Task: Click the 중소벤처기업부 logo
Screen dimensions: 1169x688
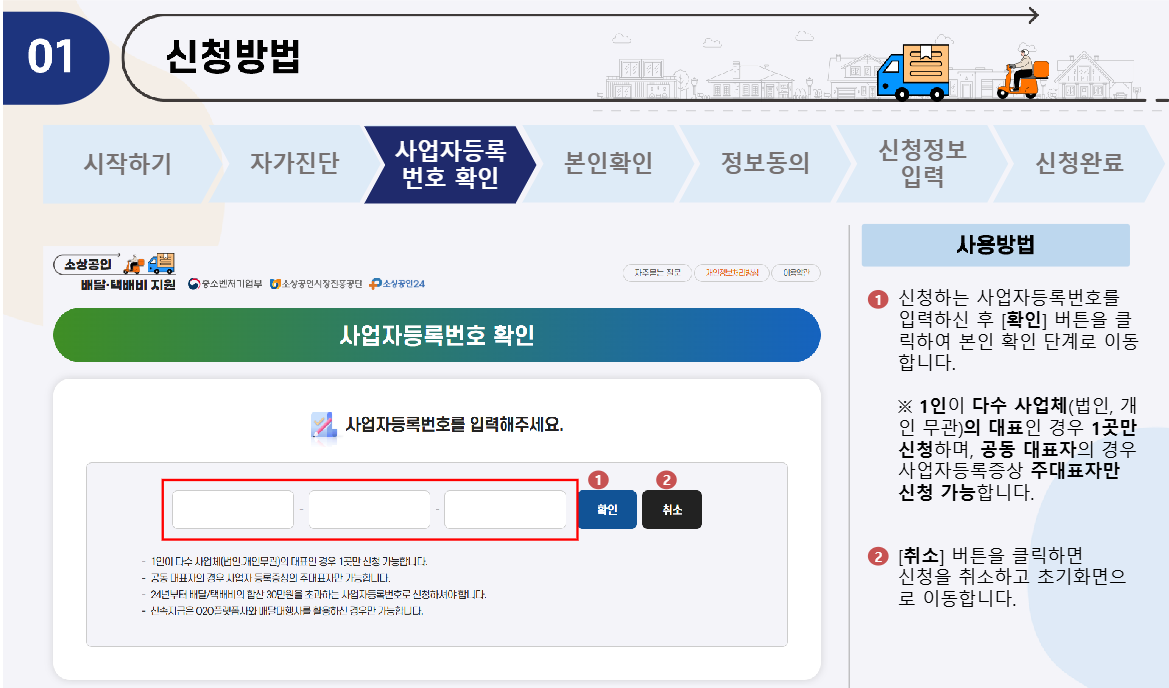Action: 224,284
